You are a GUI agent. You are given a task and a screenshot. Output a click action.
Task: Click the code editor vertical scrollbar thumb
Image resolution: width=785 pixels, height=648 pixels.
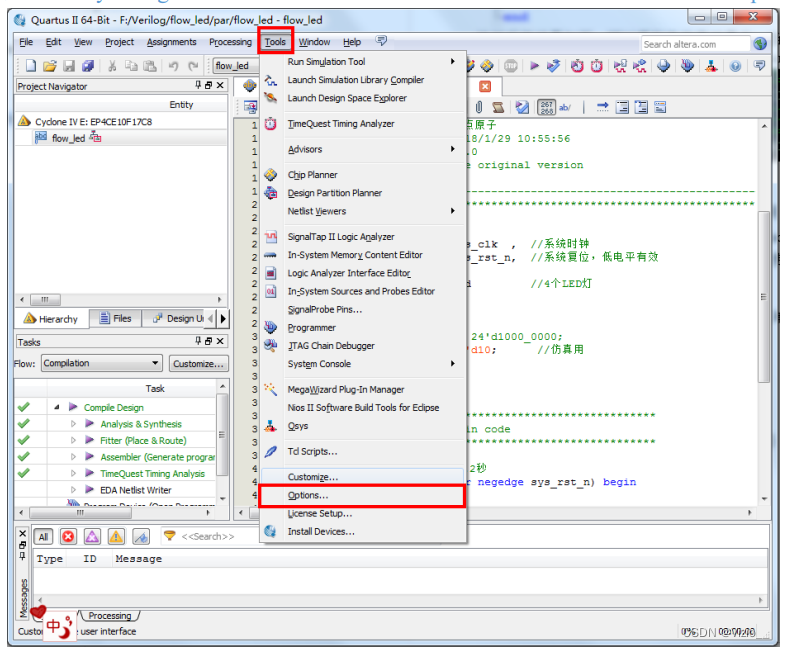tap(763, 297)
